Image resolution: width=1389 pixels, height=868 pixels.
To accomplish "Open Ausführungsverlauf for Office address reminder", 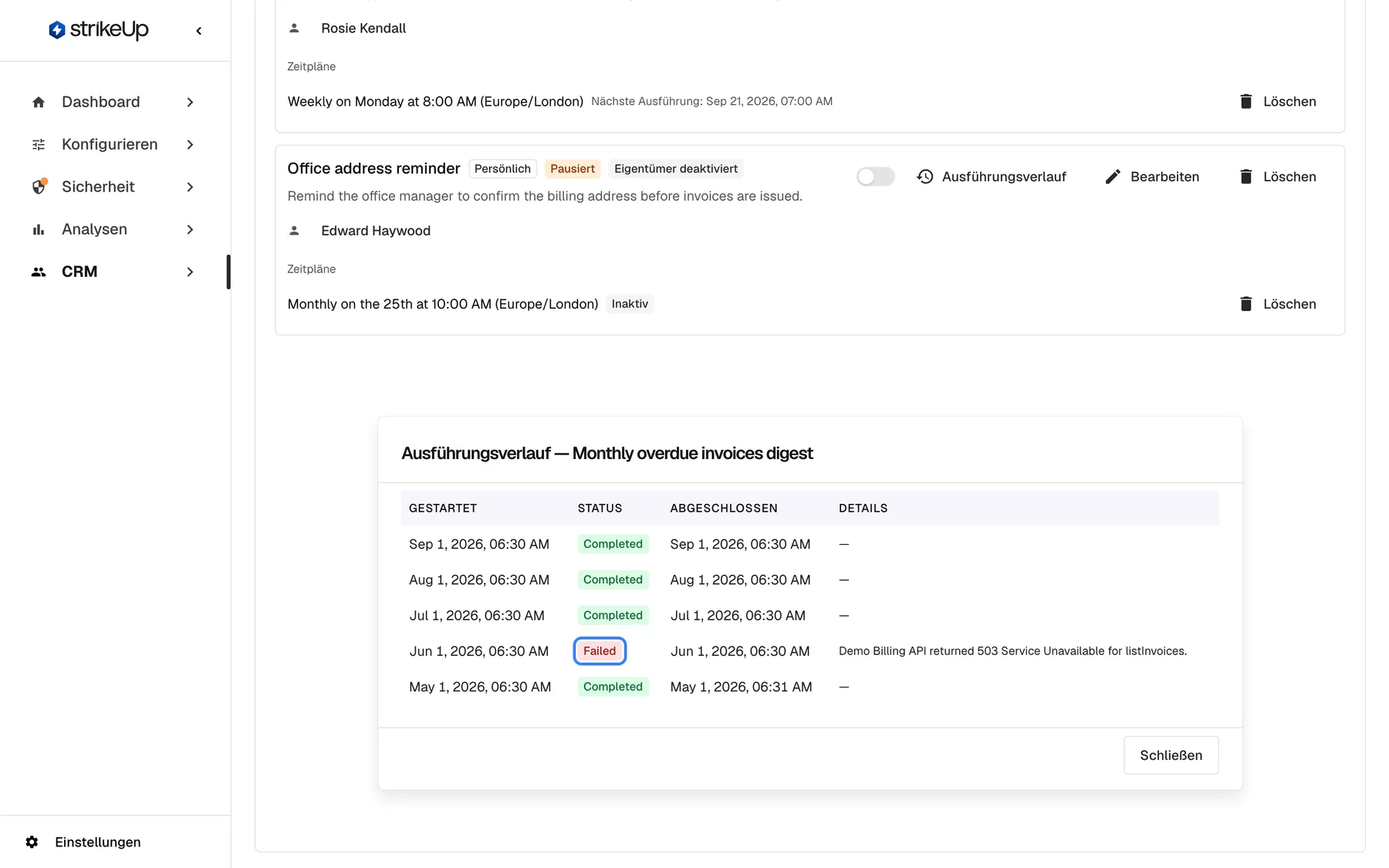I will pyautogui.click(x=992, y=177).
